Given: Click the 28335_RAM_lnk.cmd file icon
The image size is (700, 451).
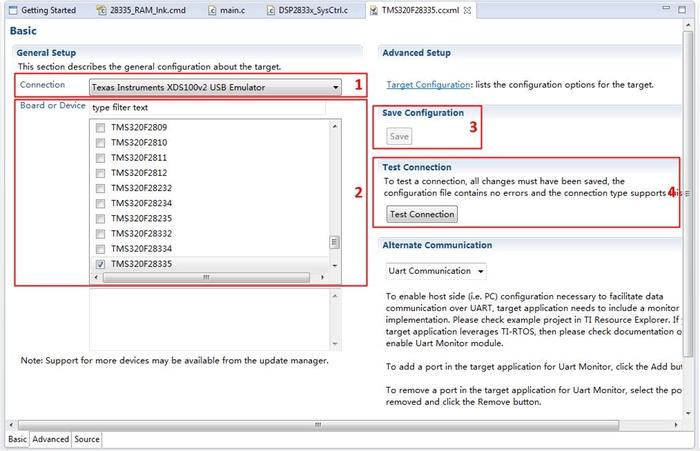Looking at the screenshot, I should point(102,10).
